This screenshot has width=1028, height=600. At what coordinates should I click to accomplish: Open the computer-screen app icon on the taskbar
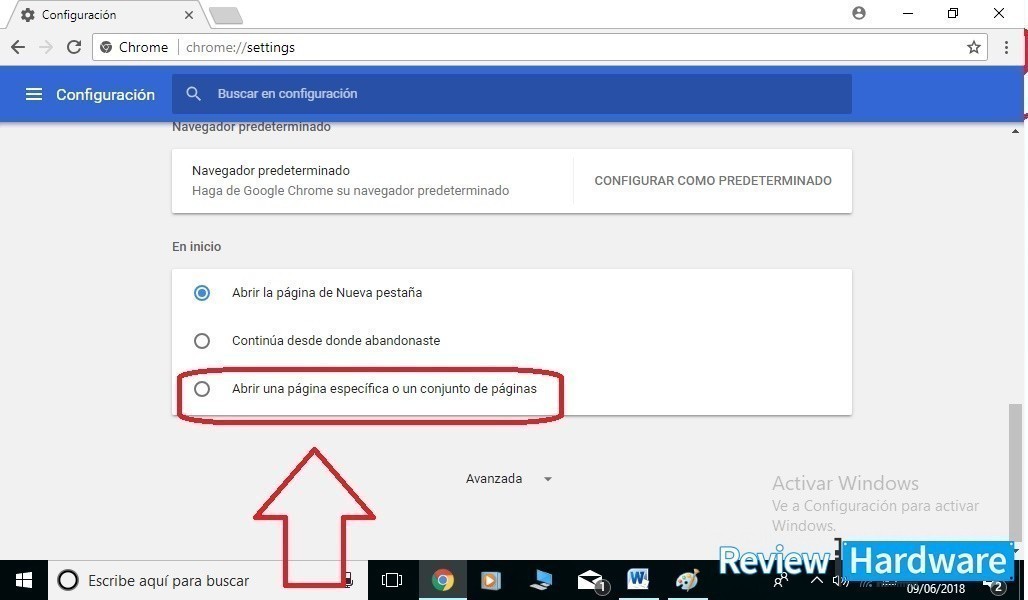(541, 580)
